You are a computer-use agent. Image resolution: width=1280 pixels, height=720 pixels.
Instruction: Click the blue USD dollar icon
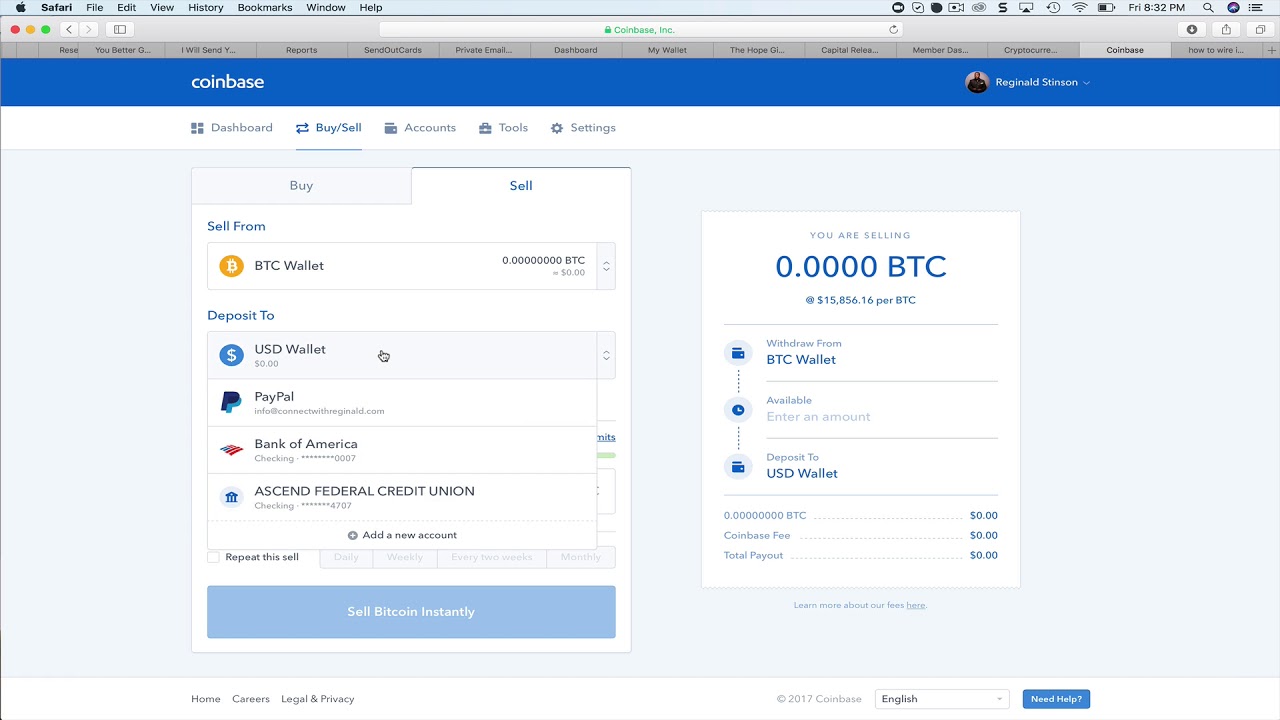(231, 355)
